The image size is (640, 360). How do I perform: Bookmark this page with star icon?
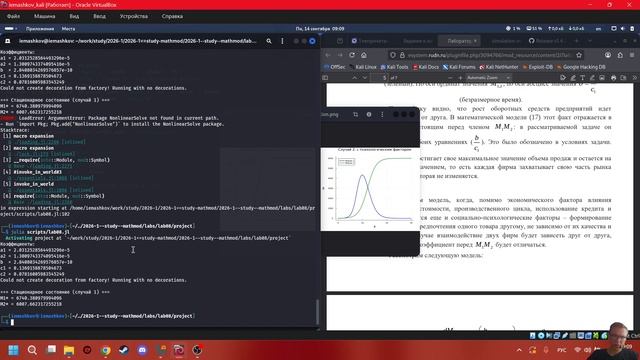[x=579, y=55]
